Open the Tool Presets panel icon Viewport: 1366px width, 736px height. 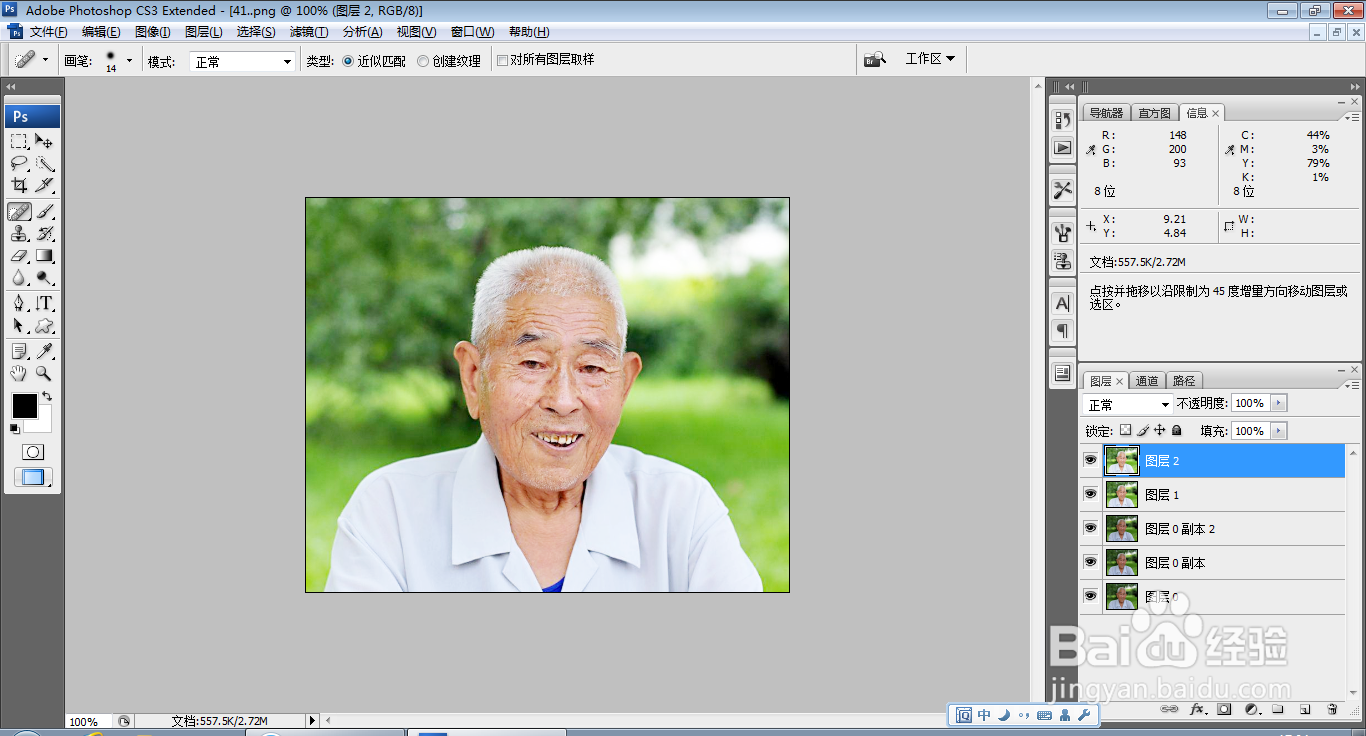pos(1062,189)
